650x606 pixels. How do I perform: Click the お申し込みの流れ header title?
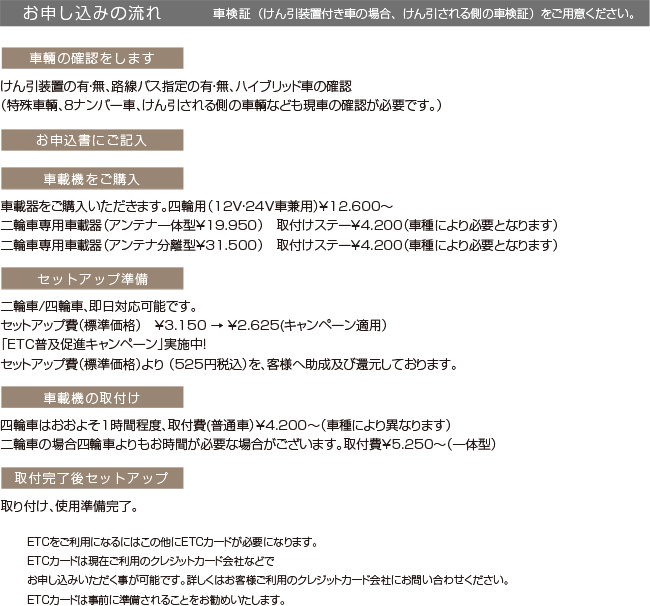click(92, 13)
